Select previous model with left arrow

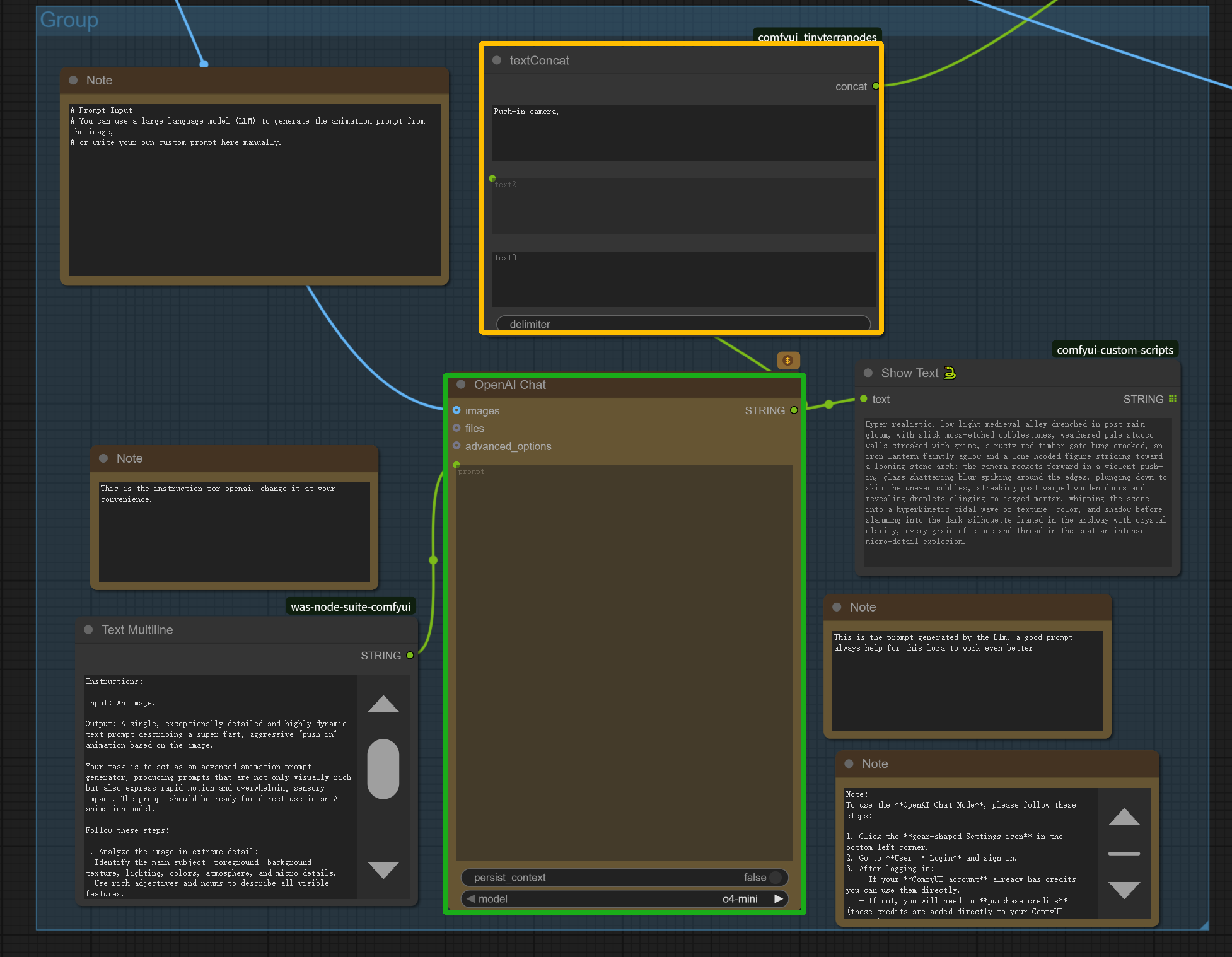(470, 899)
